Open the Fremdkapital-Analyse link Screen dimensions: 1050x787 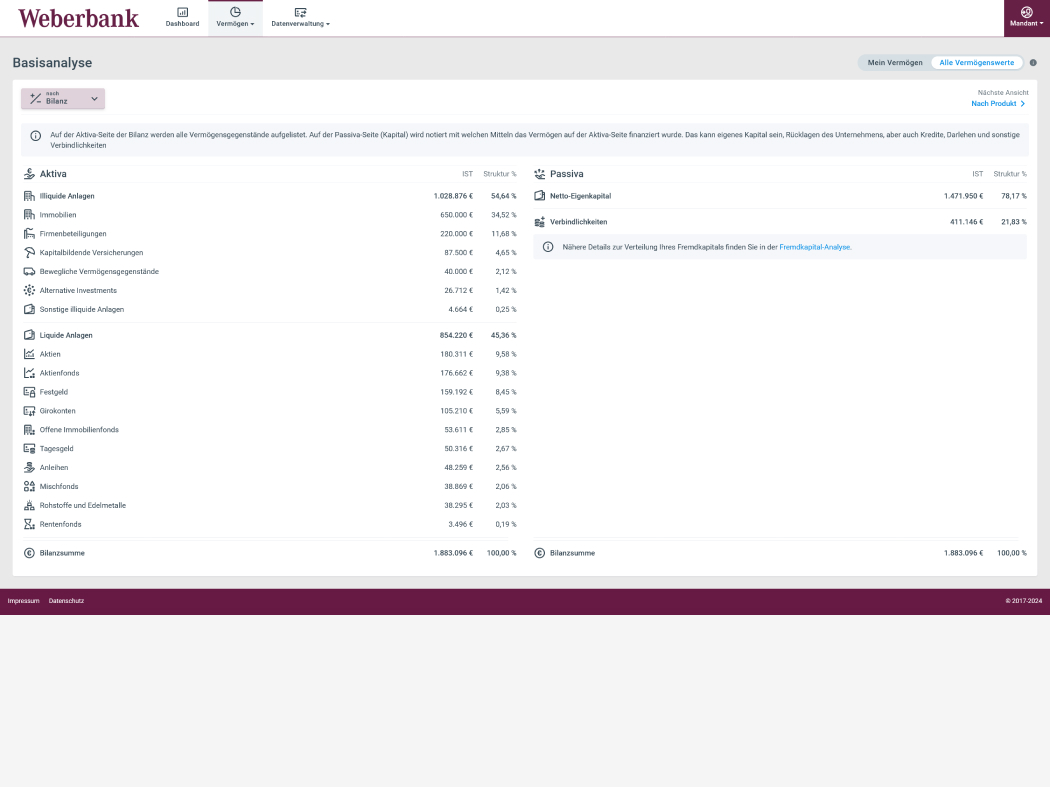[x=814, y=247]
